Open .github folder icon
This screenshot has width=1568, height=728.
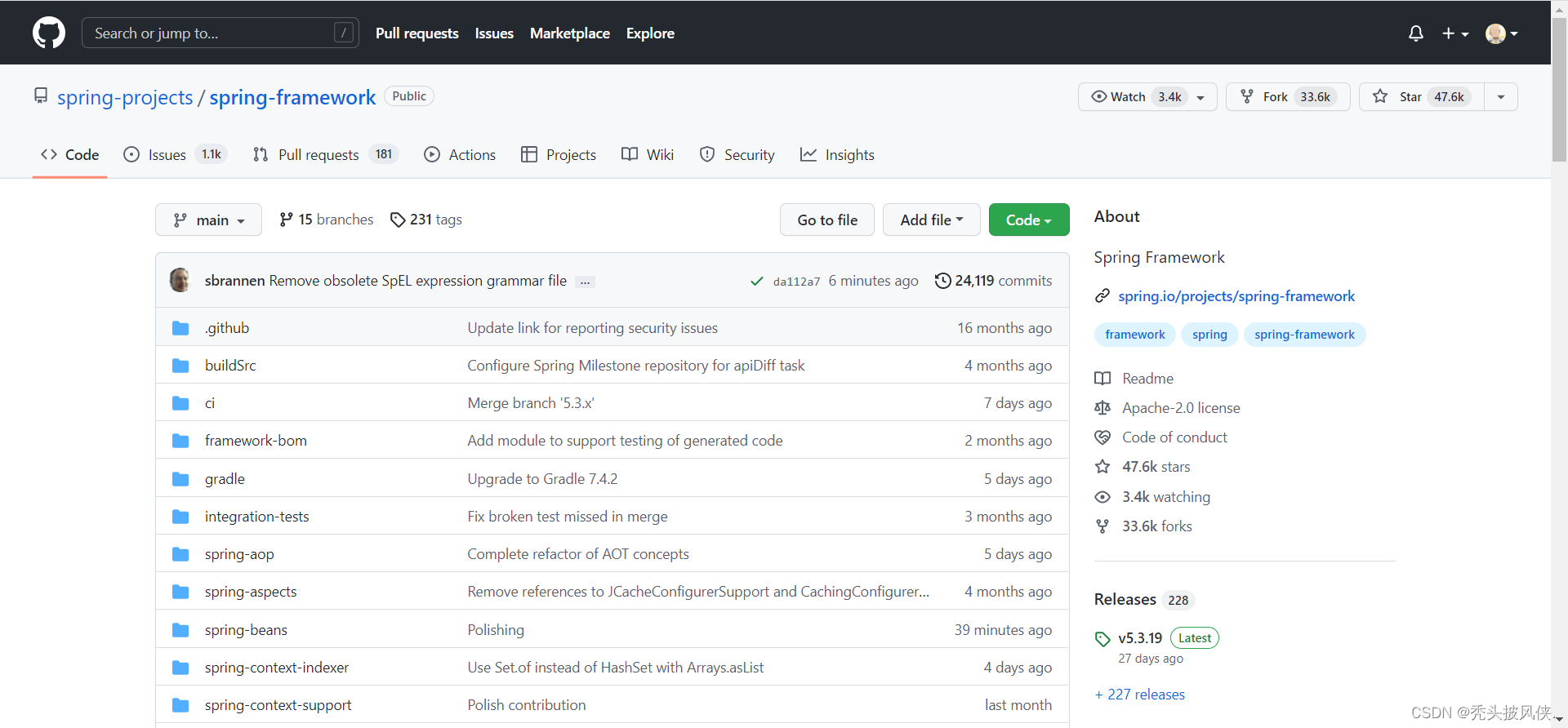pyautogui.click(x=180, y=328)
